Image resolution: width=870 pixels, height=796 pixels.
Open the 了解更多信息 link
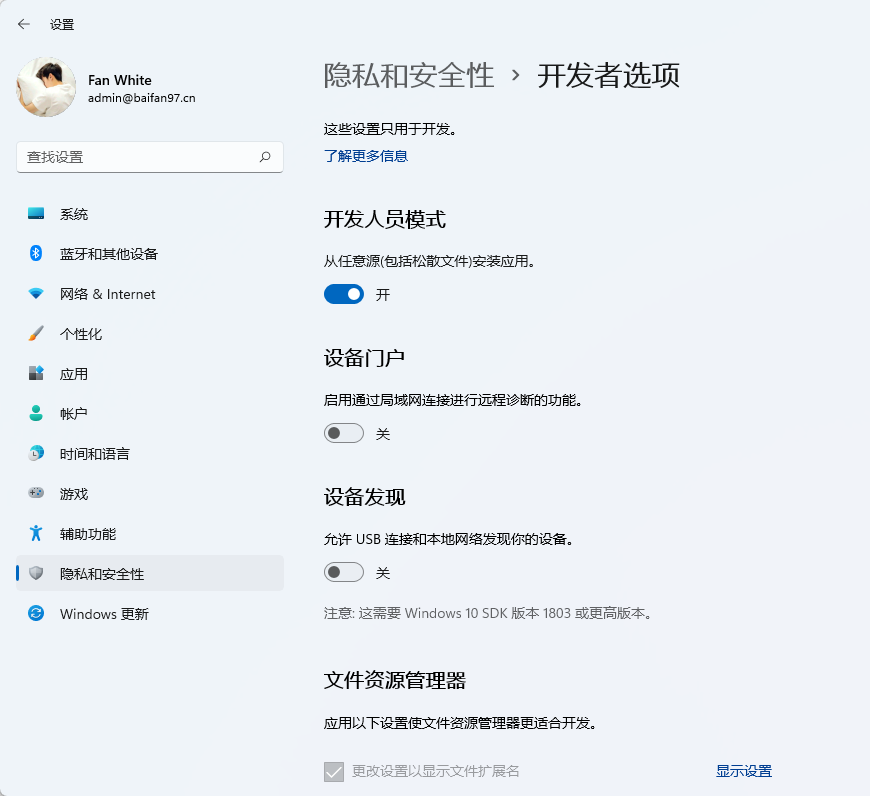pyautogui.click(x=365, y=156)
